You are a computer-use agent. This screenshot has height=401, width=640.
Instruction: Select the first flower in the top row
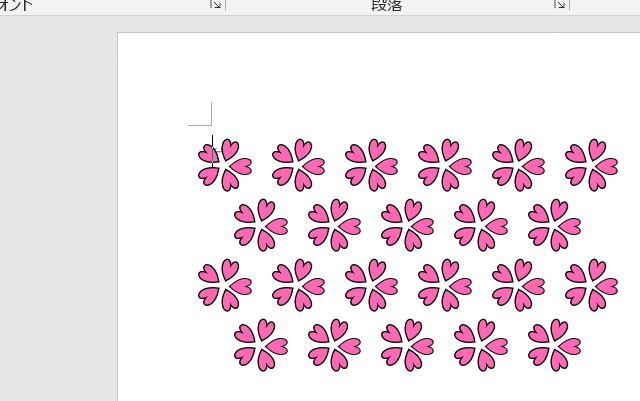pos(225,165)
